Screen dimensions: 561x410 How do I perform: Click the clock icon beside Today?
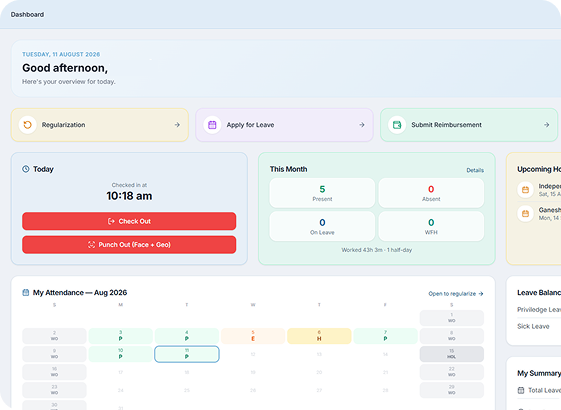click(x=26, y=169)
